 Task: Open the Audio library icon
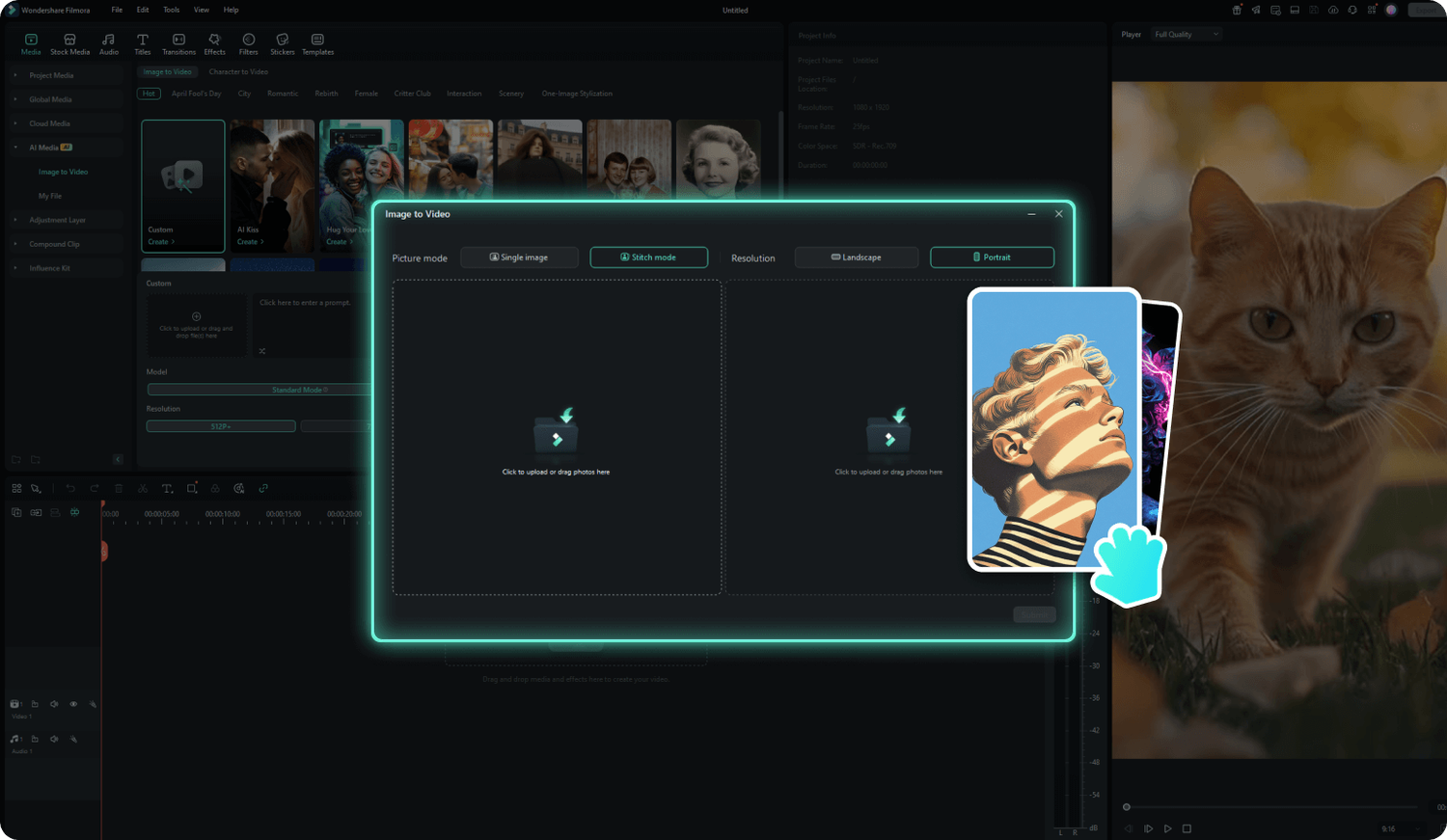(x=109, y=44)
